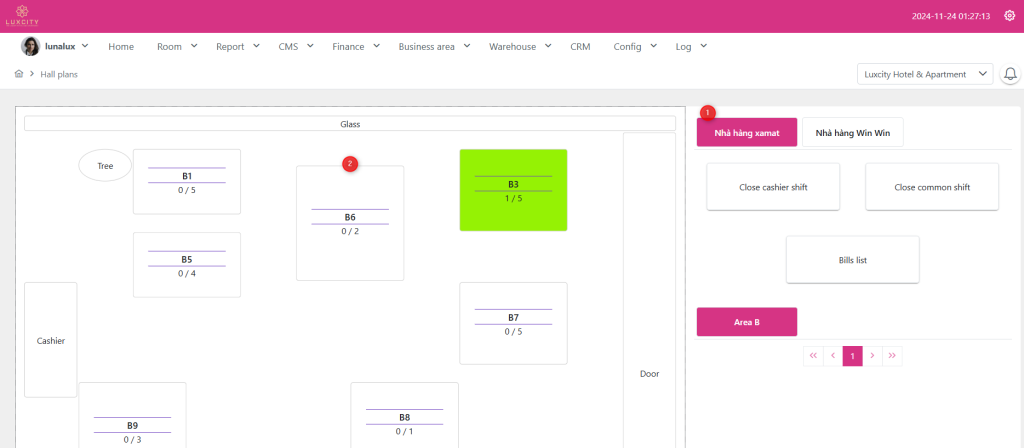
Task: Click previous page arrow in pagination
Action: click(x=832, y=355)
